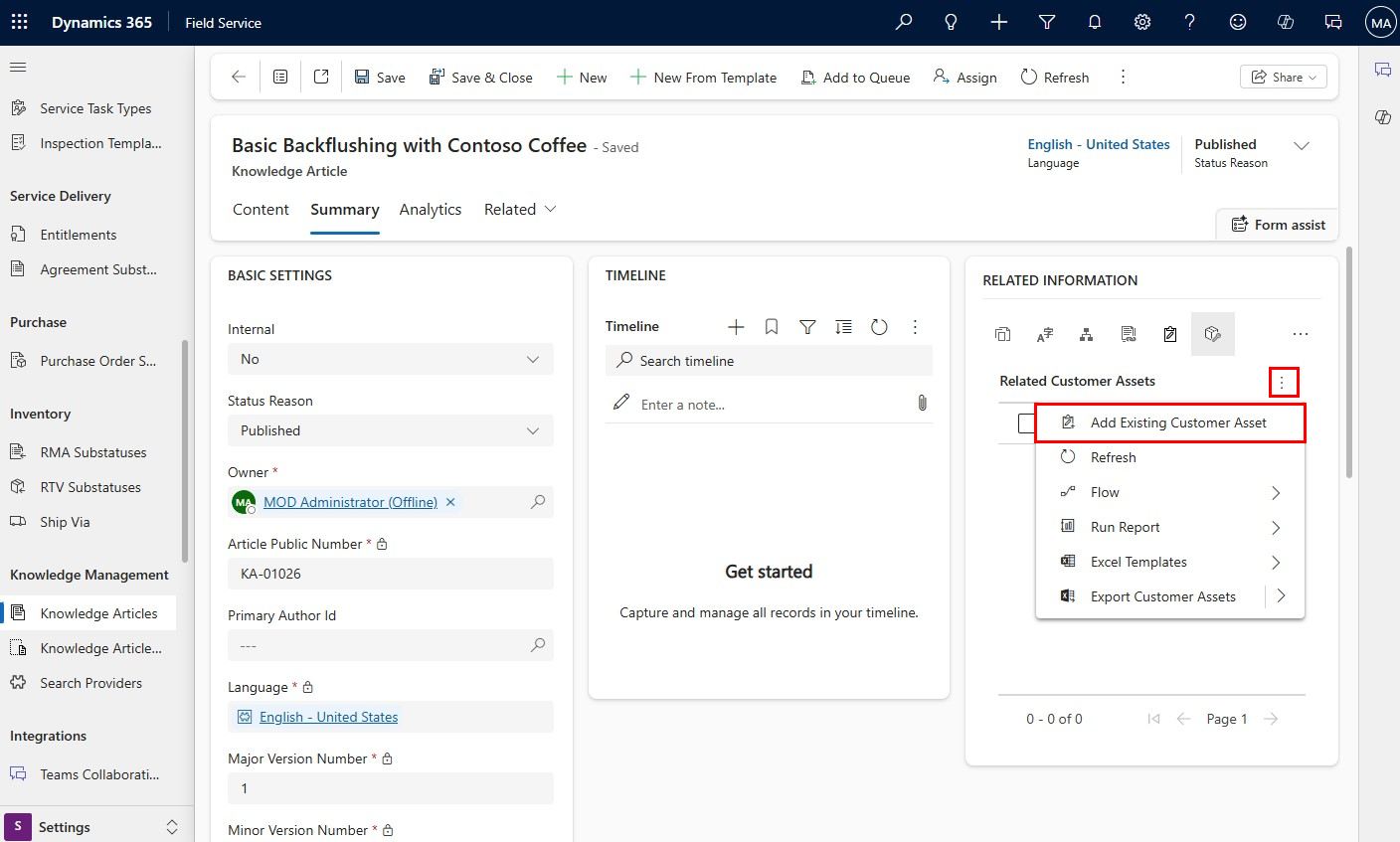The height and width of the screenshot is (842, 1400).
Task: Filter the timeline records
Action: click(807, 327)
